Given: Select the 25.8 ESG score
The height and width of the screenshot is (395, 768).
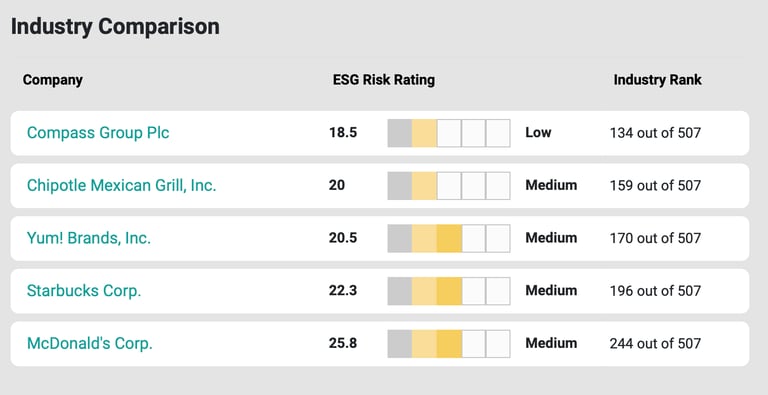Looking at the screenshot, I should coord(343,343).
